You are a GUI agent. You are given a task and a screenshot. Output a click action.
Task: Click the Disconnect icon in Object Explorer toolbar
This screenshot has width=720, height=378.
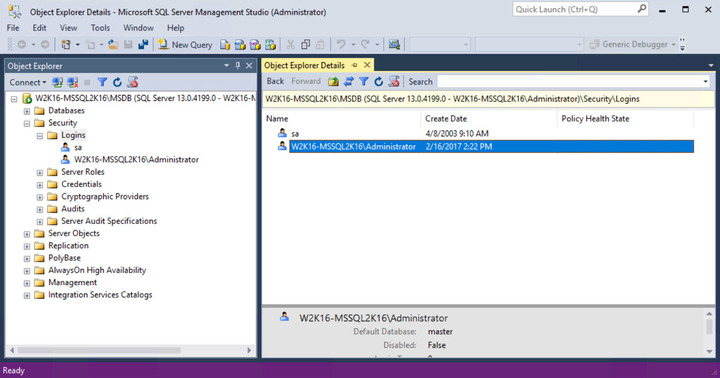click(x=73, y=82)
